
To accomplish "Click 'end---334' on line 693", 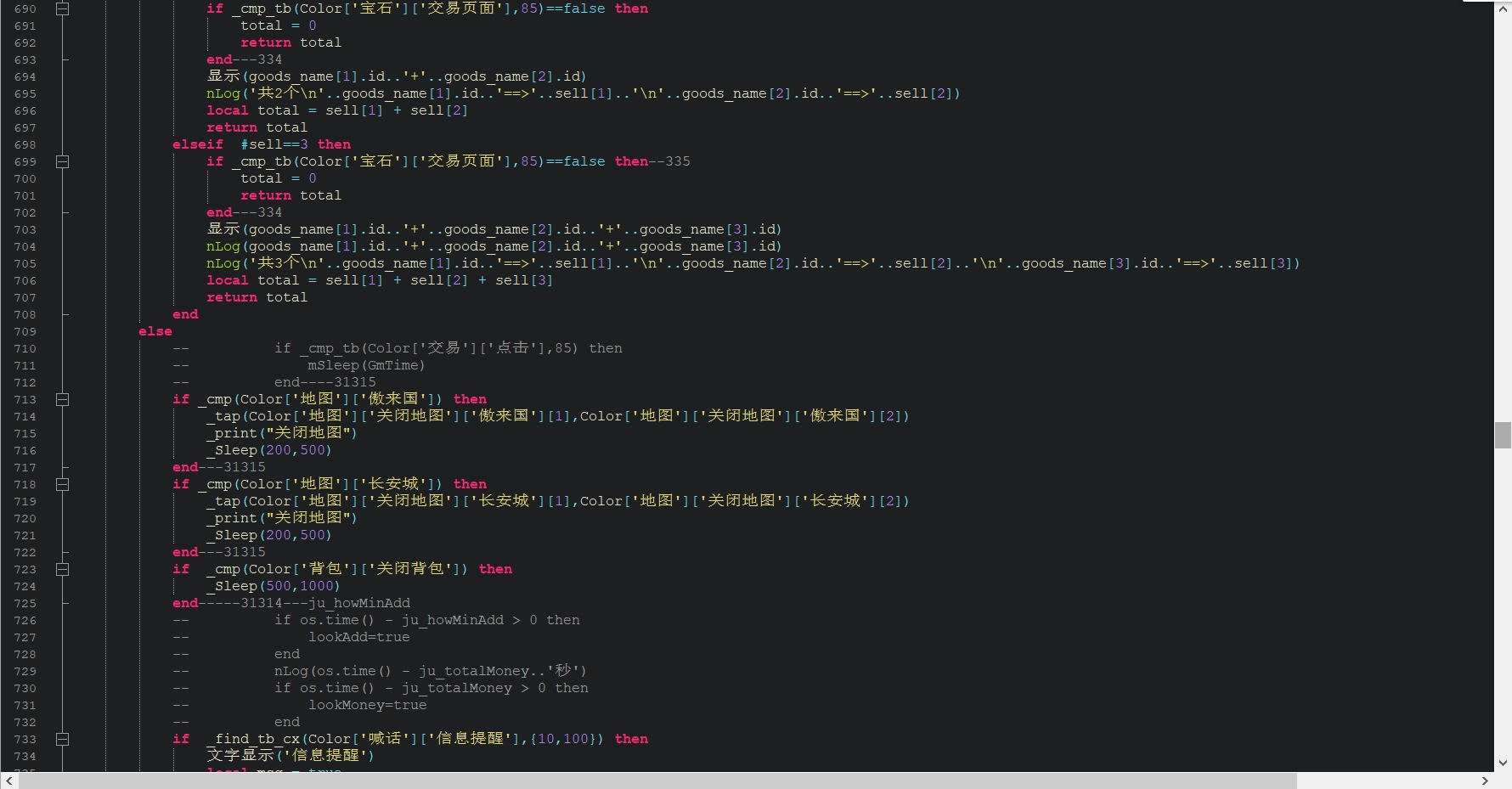I will (245, 59).
